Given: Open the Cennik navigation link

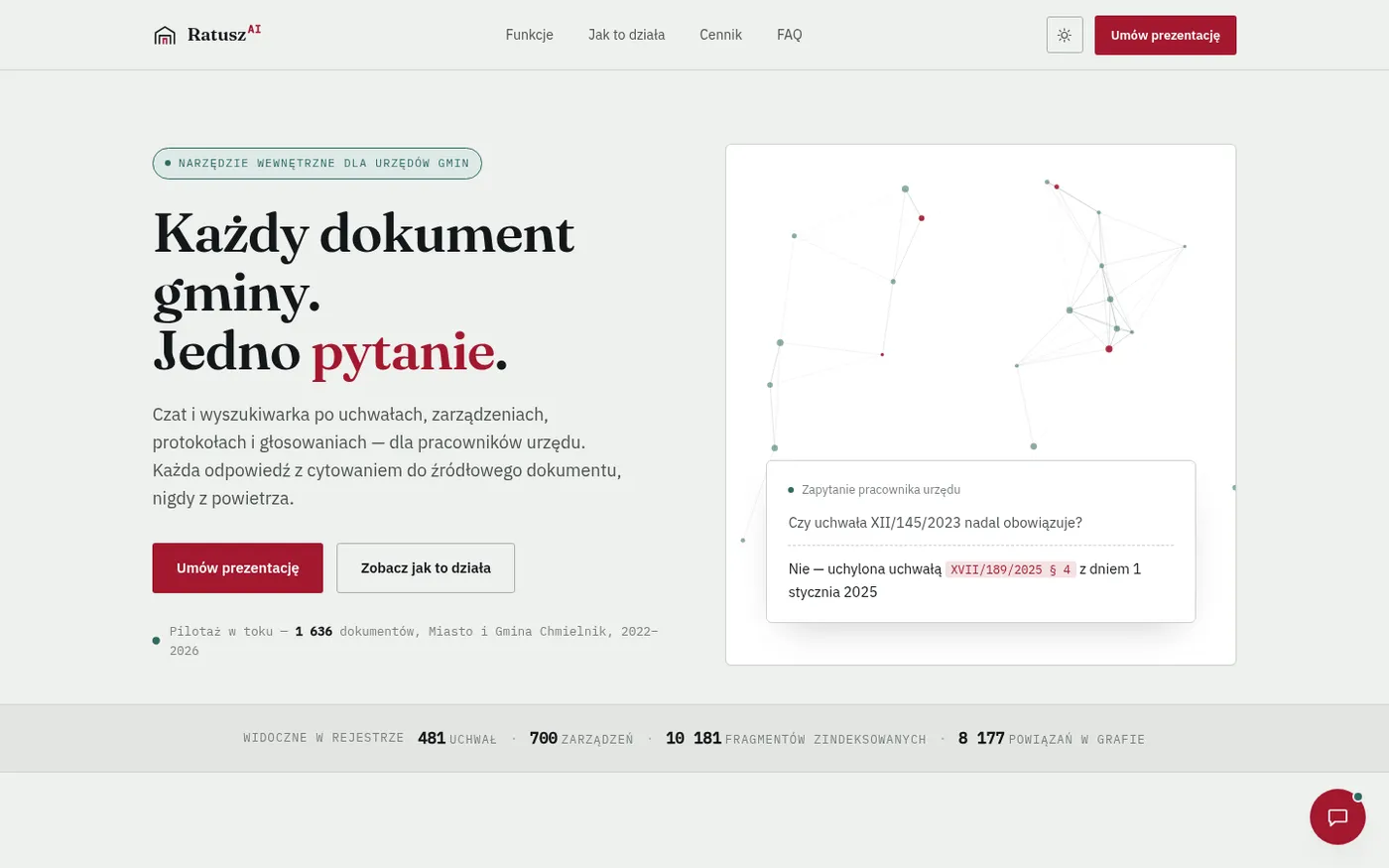Looking at the screenshot, I should click(720, 35).
